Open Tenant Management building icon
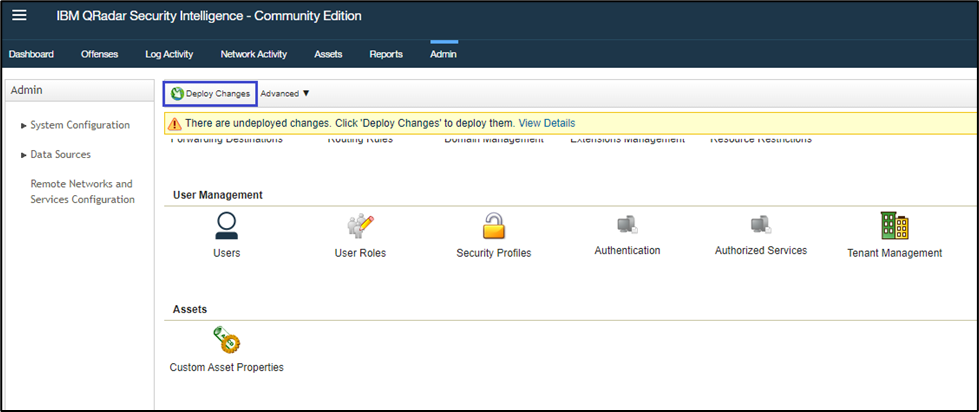This screenshot has width=979, height=412. click(894, 226)
